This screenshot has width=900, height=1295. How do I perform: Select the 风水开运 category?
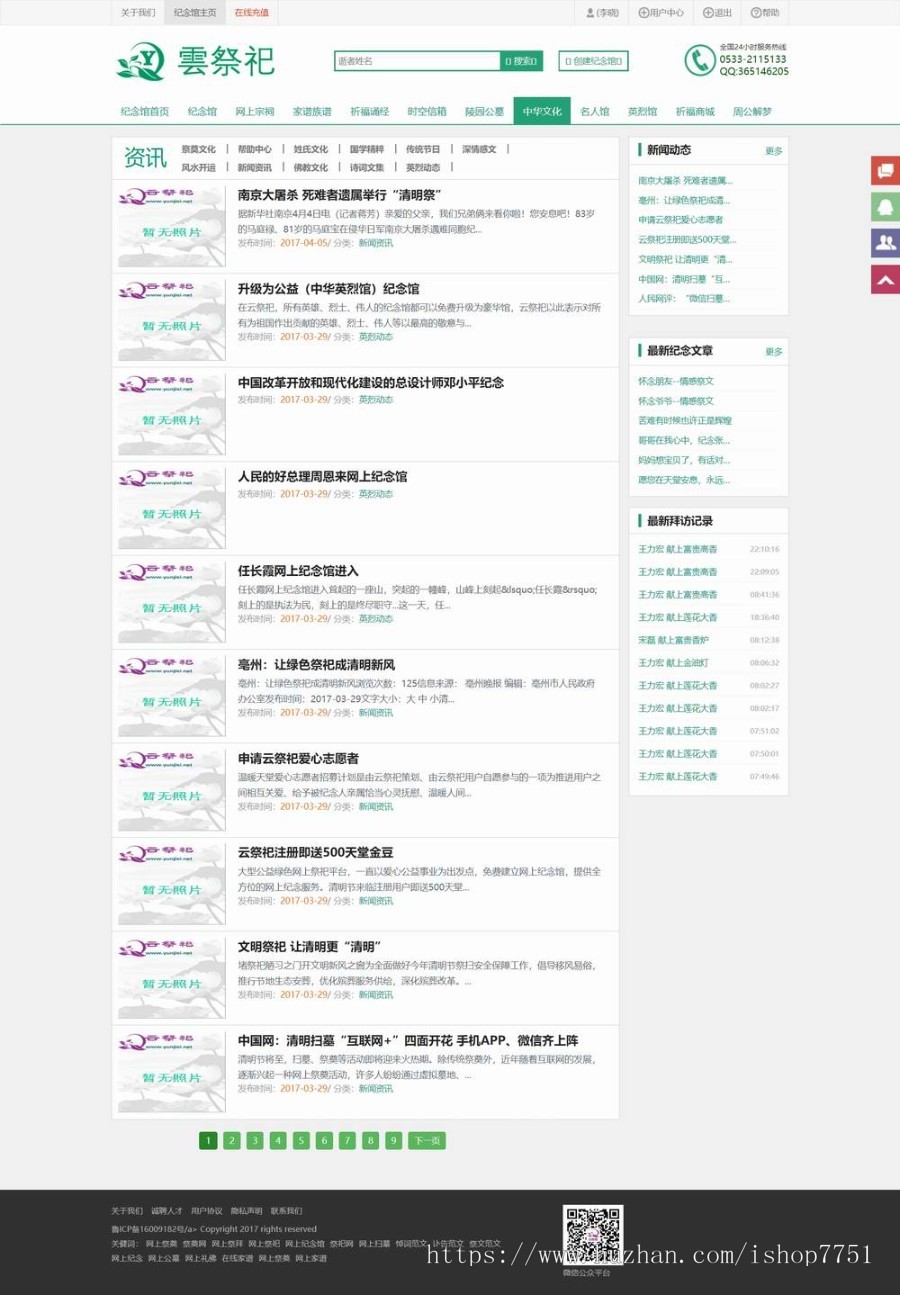pyautogui.click(x=198, y=168)
